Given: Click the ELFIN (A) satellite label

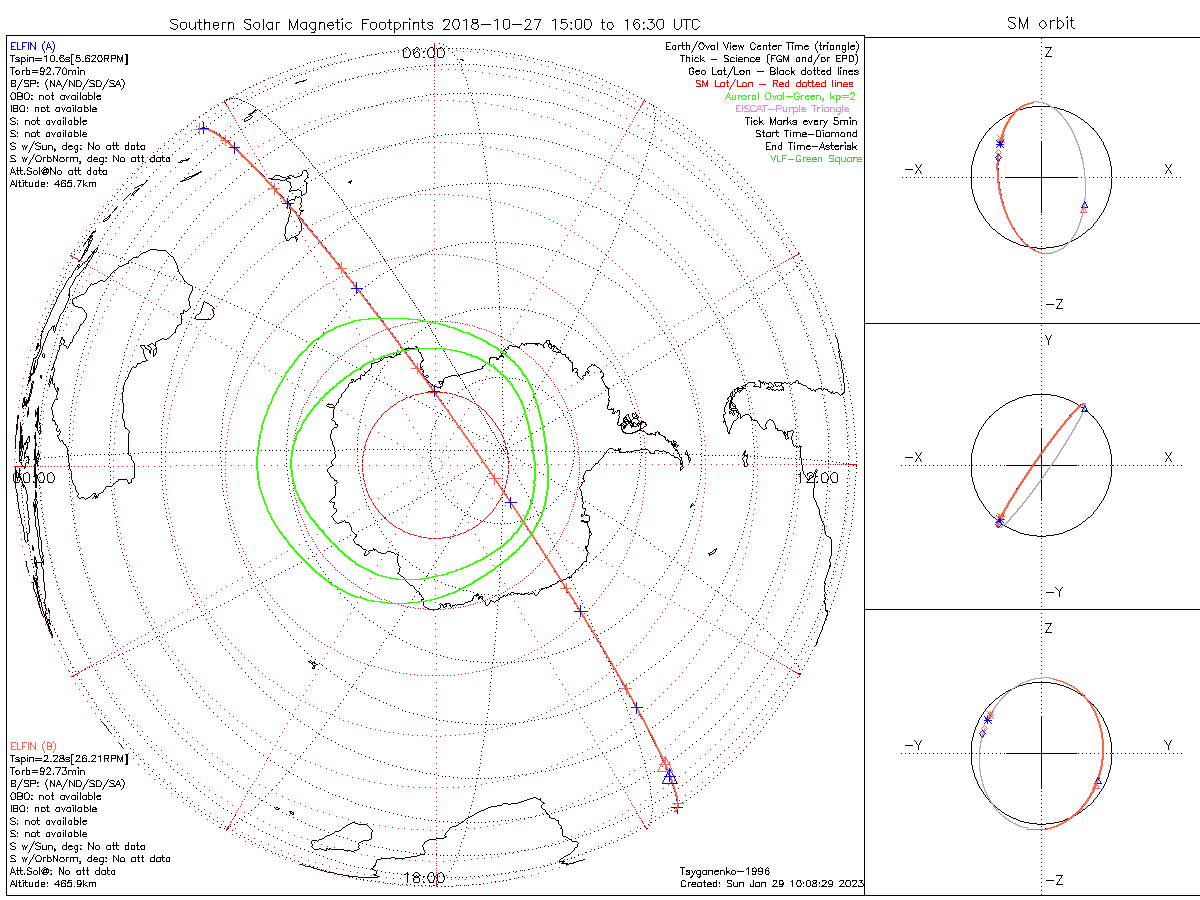Looking at the screenshot, I should tap(33, 46).
